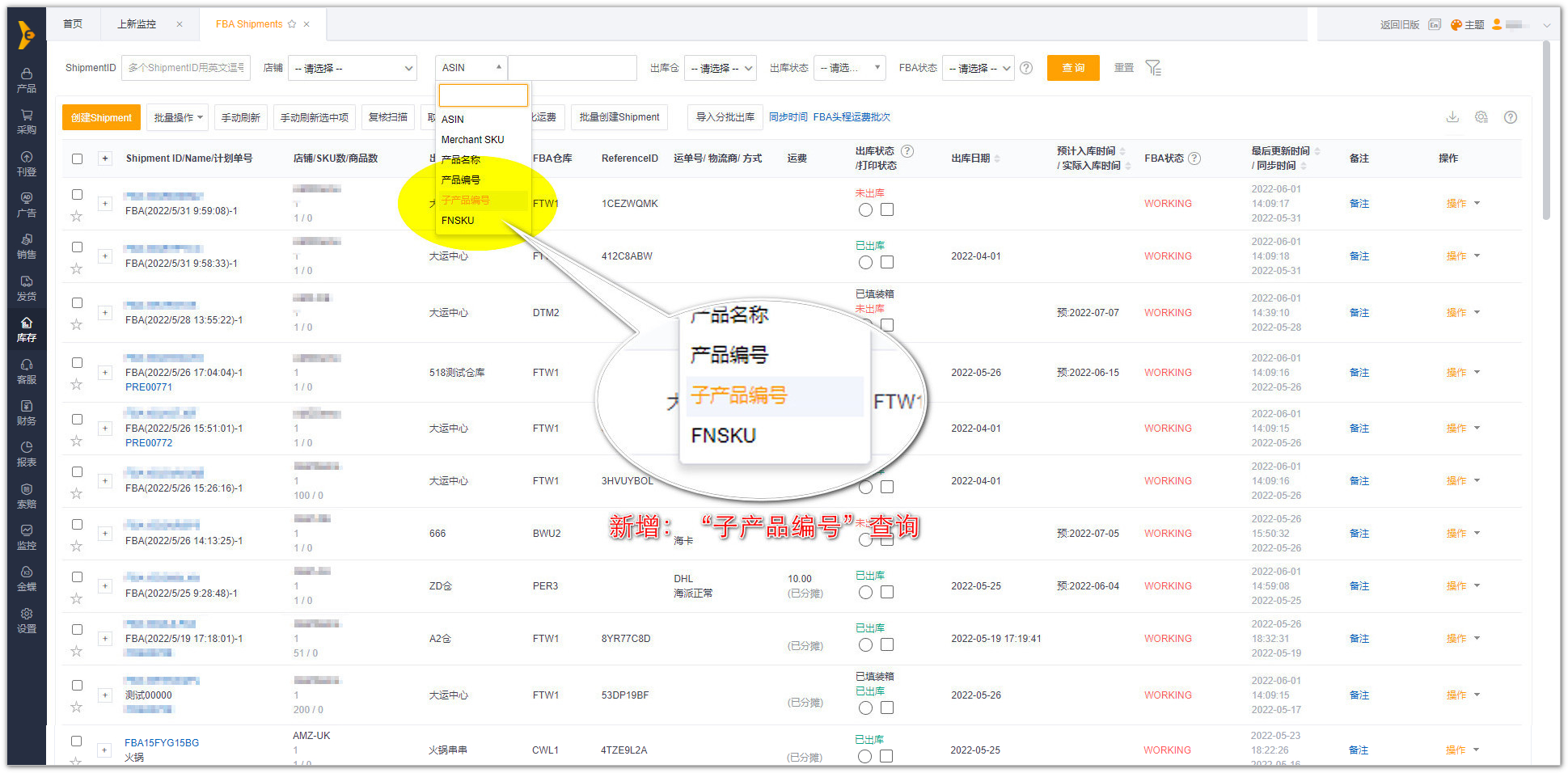This screenshot has width=1568, height=773.
Task: Select checkbox for FBA(2022/5/31 9:59:08)-1 row
Action: (77, 194)
